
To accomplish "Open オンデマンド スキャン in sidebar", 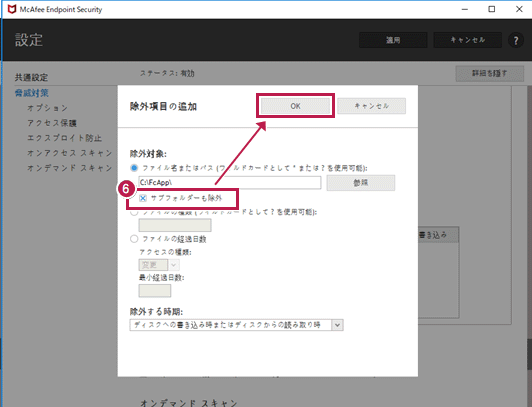I will [x=70, y=168].
